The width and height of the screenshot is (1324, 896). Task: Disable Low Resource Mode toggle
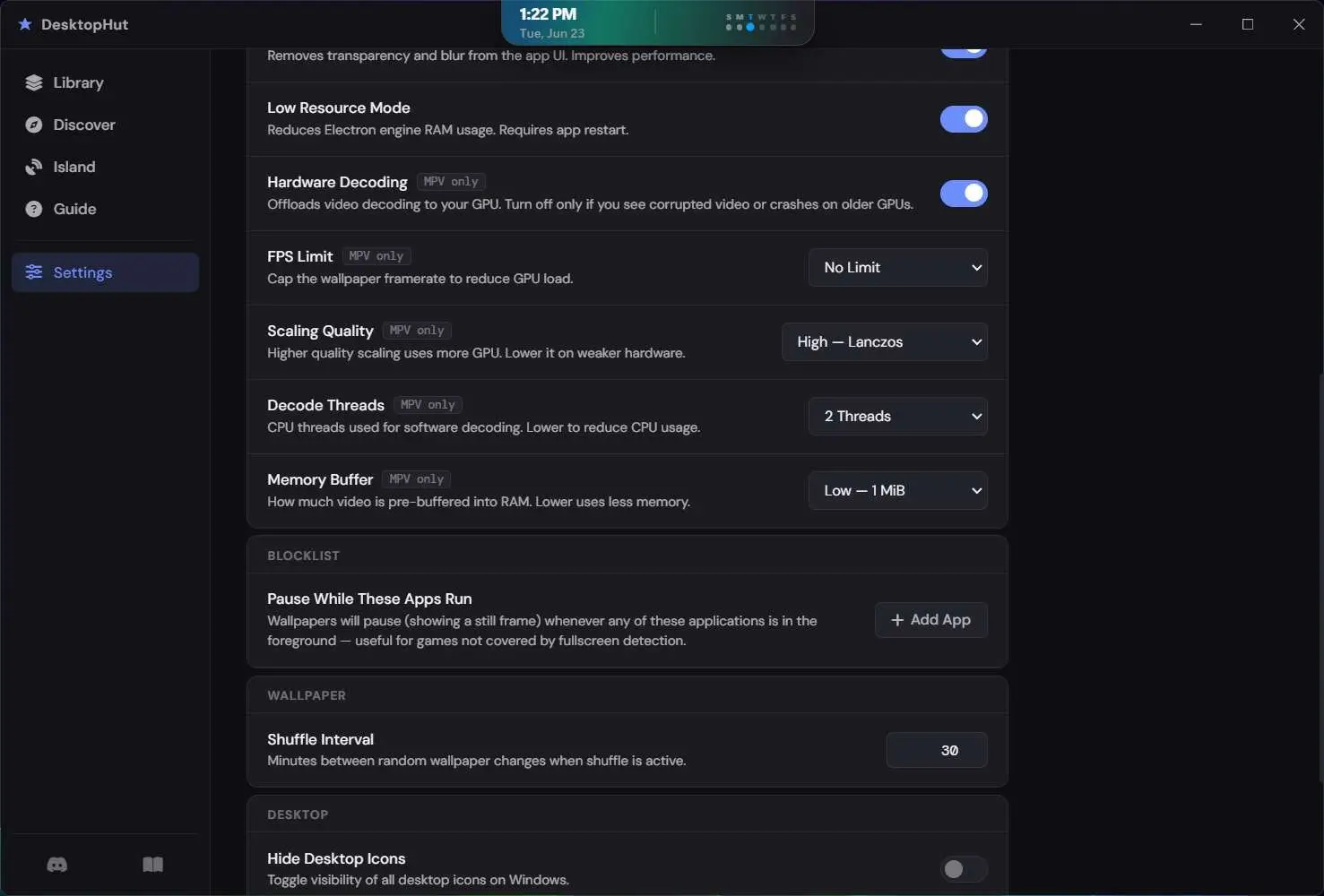coord(964,119)
